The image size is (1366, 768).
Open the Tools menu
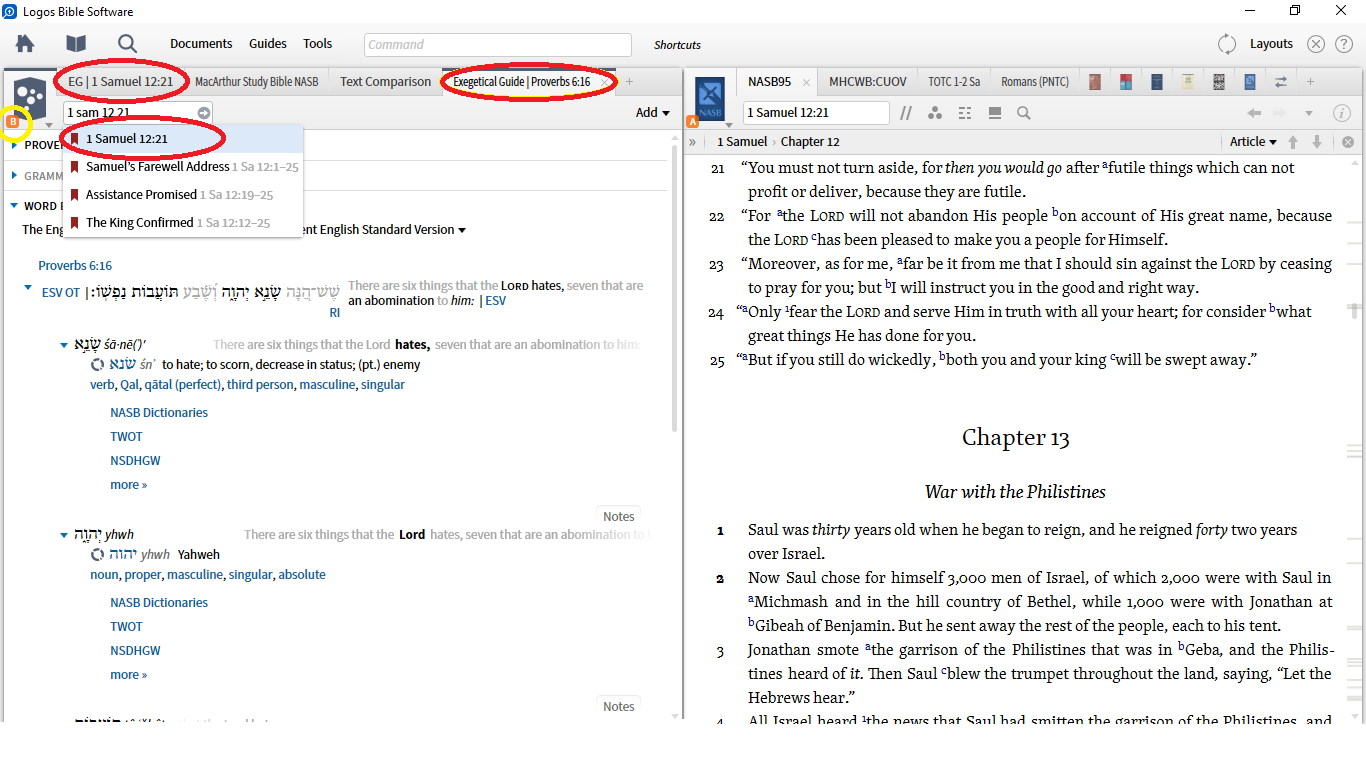click(x=318, y=44)
